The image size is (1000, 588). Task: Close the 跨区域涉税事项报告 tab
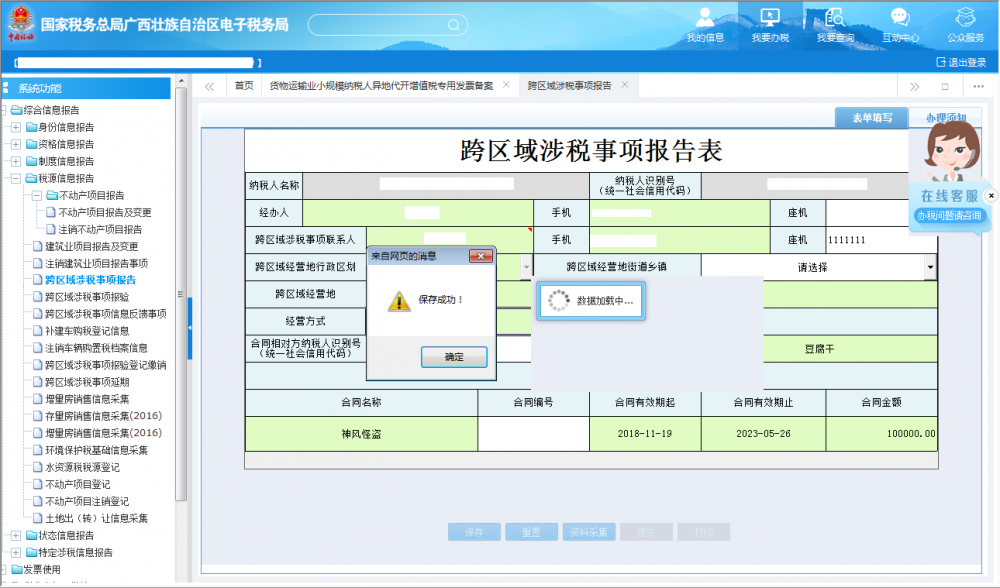click(625, 85)
